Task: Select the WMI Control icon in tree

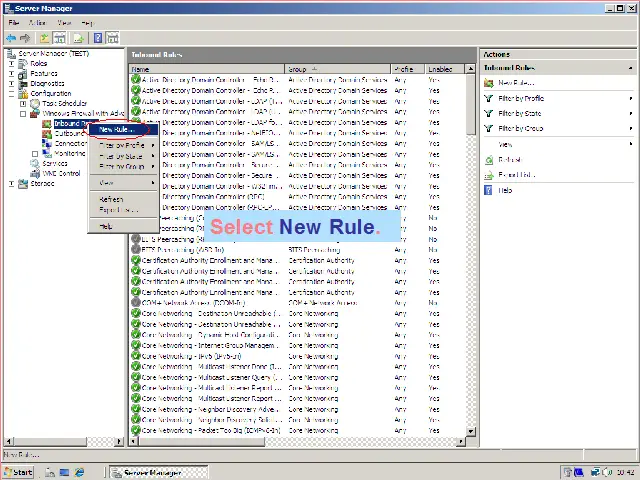Action: coord(35,173)
